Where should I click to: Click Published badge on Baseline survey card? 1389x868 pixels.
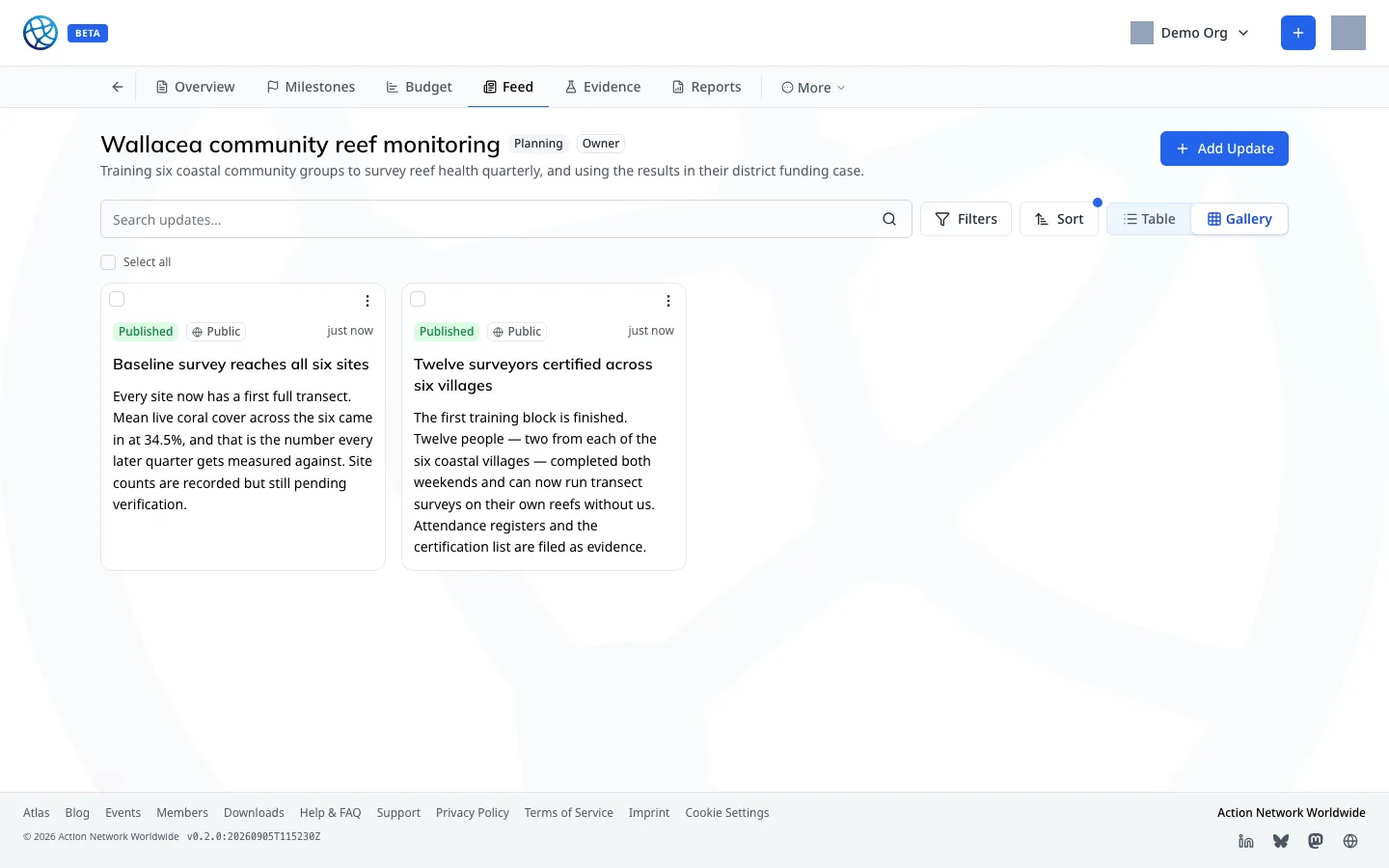click(x=146, y=332)
